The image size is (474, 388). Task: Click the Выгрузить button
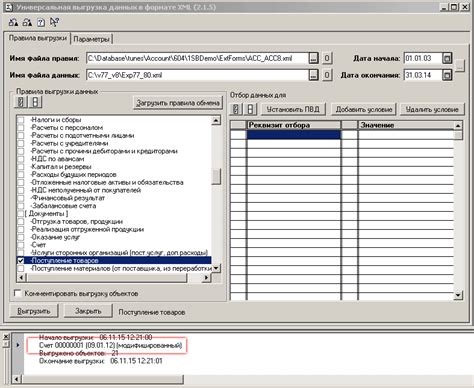coord(34,311)
